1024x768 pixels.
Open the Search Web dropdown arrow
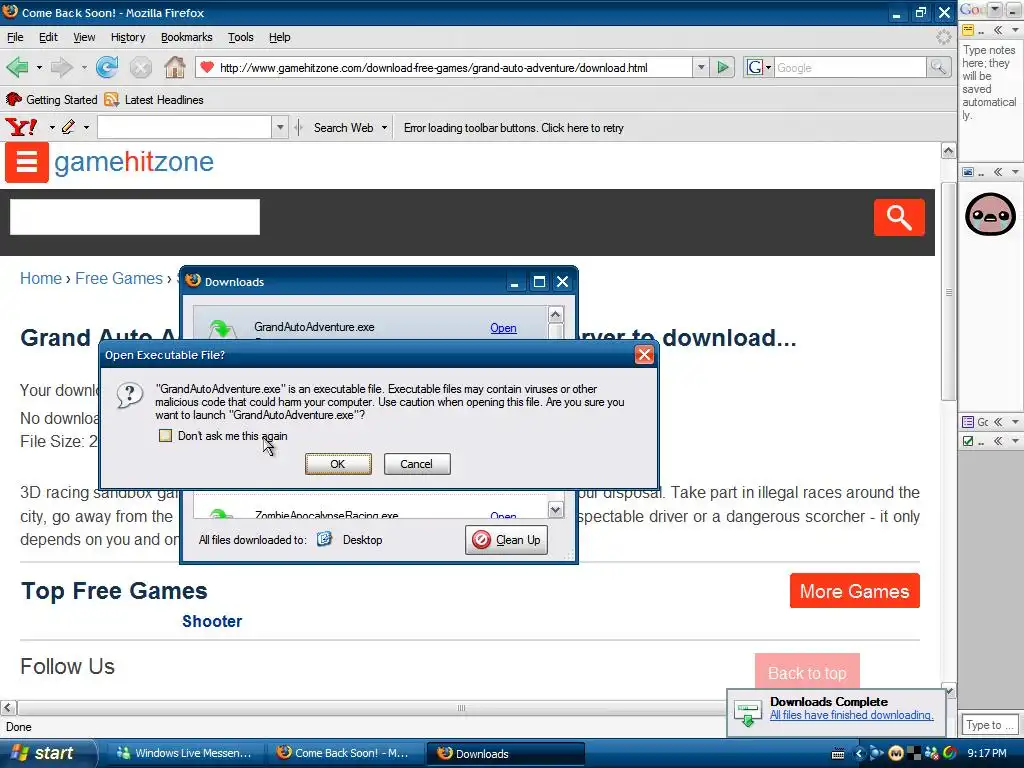pyautogui.click(x=384, y=127)
